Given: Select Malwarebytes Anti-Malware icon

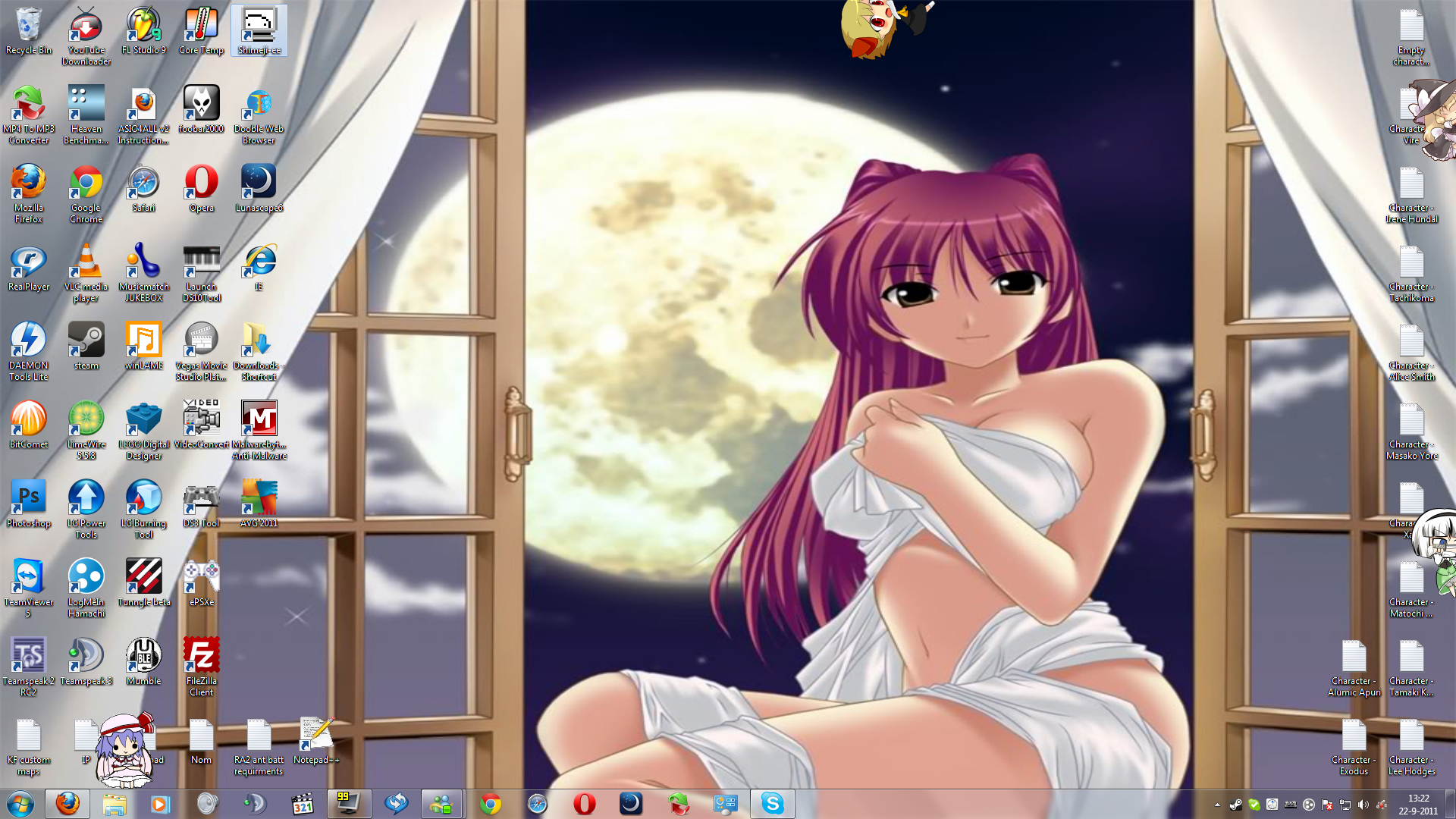Looking at the screenshot, I should click(x=259, y=430).
